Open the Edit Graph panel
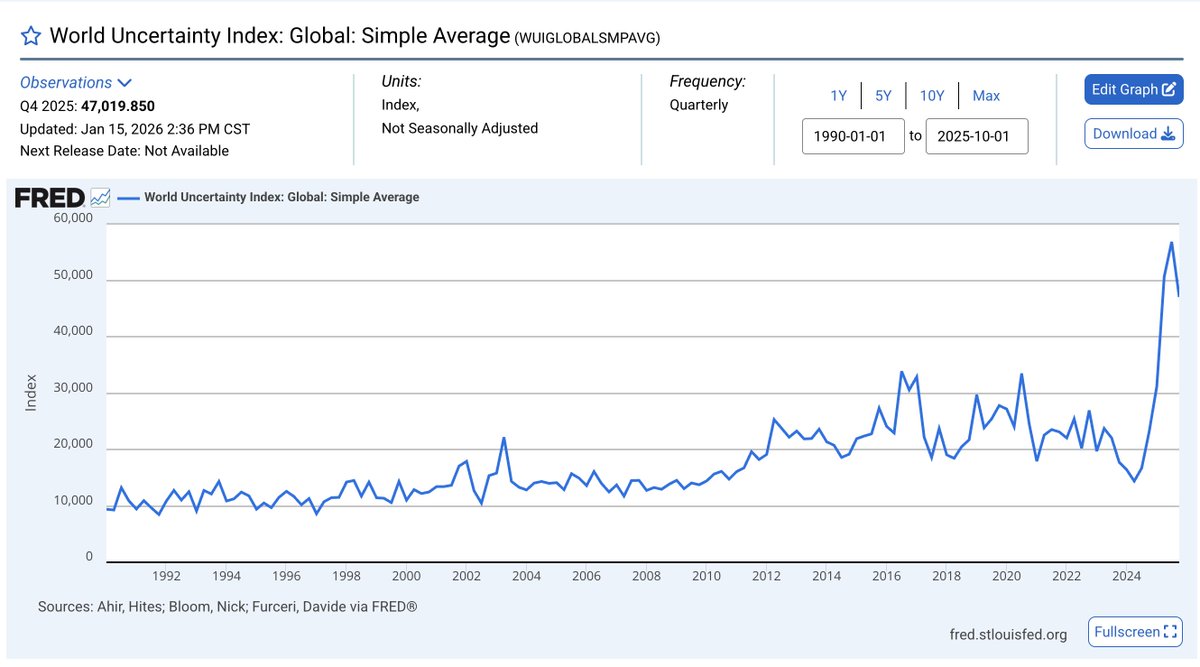This screenshot has width=1200, height=667. coord(1134,89)
